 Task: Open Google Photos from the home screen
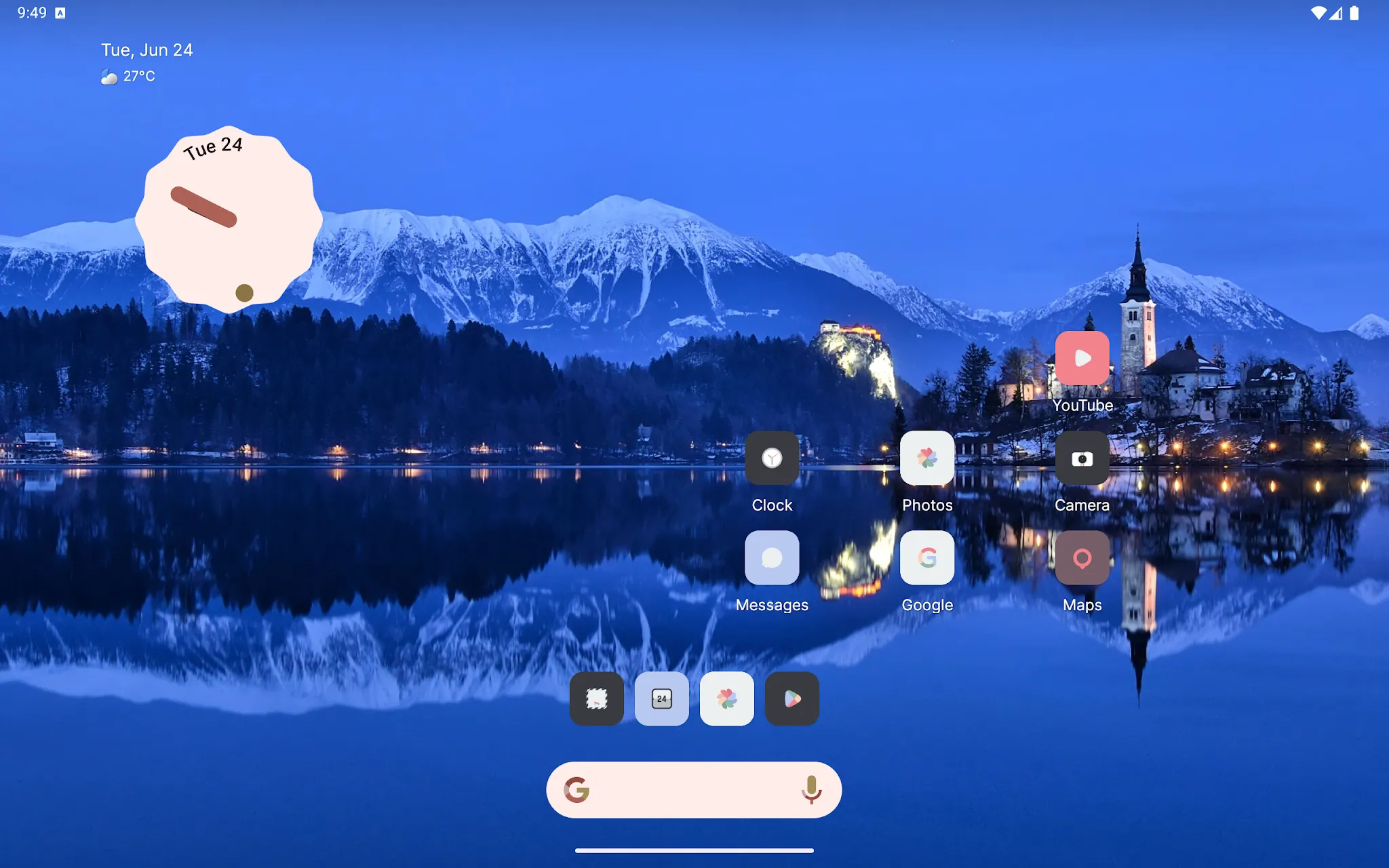pyautogui.click(x=926, y=458)
